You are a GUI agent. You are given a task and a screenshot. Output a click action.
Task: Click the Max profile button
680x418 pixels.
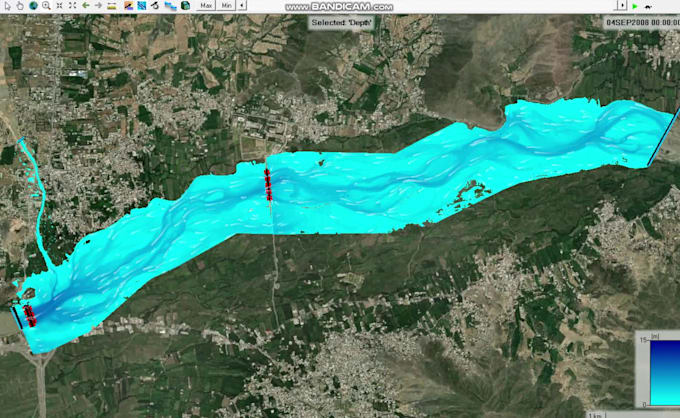206,5
